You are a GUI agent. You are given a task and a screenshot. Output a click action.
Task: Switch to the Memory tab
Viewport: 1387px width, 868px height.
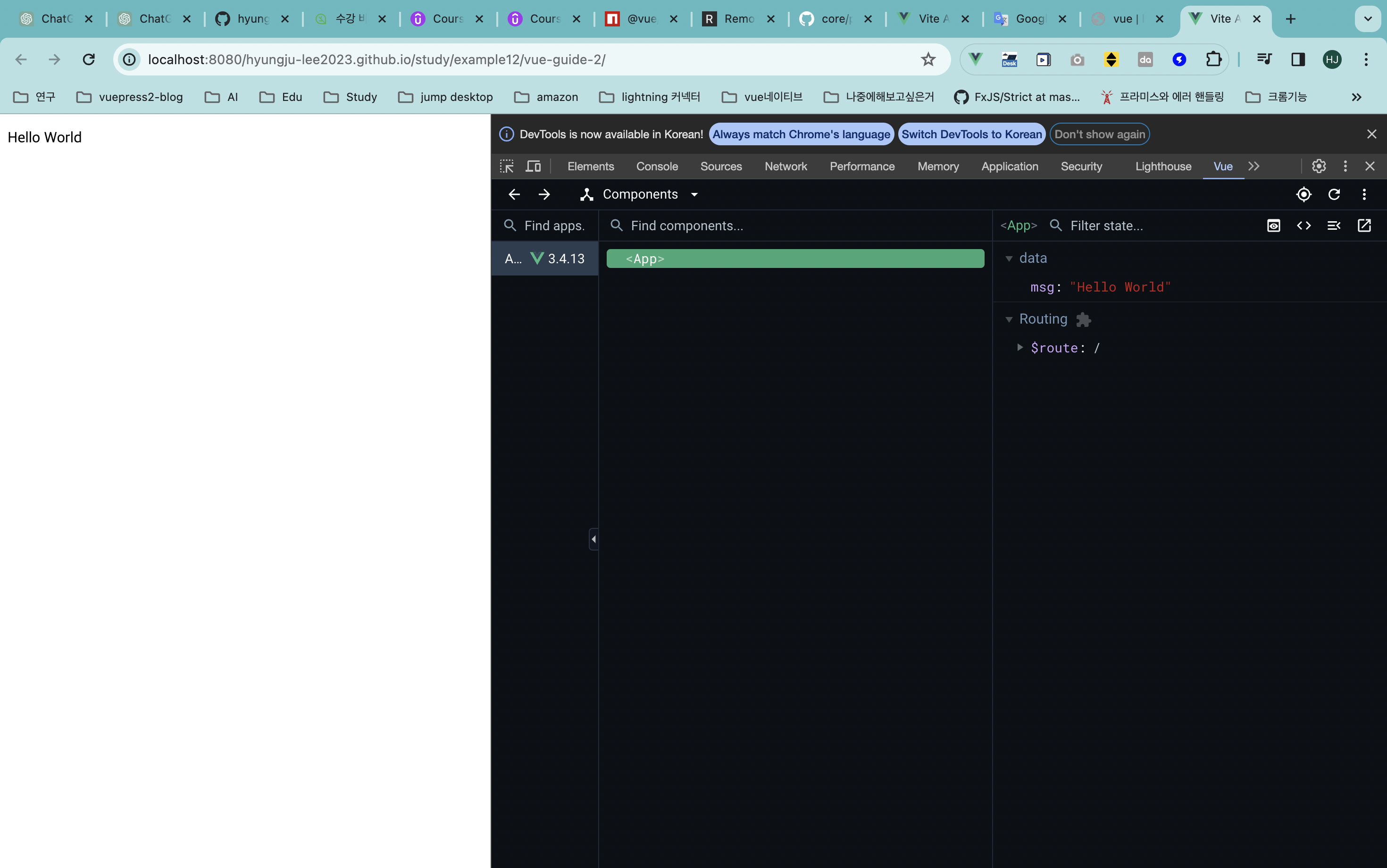[x=937, y=167]
